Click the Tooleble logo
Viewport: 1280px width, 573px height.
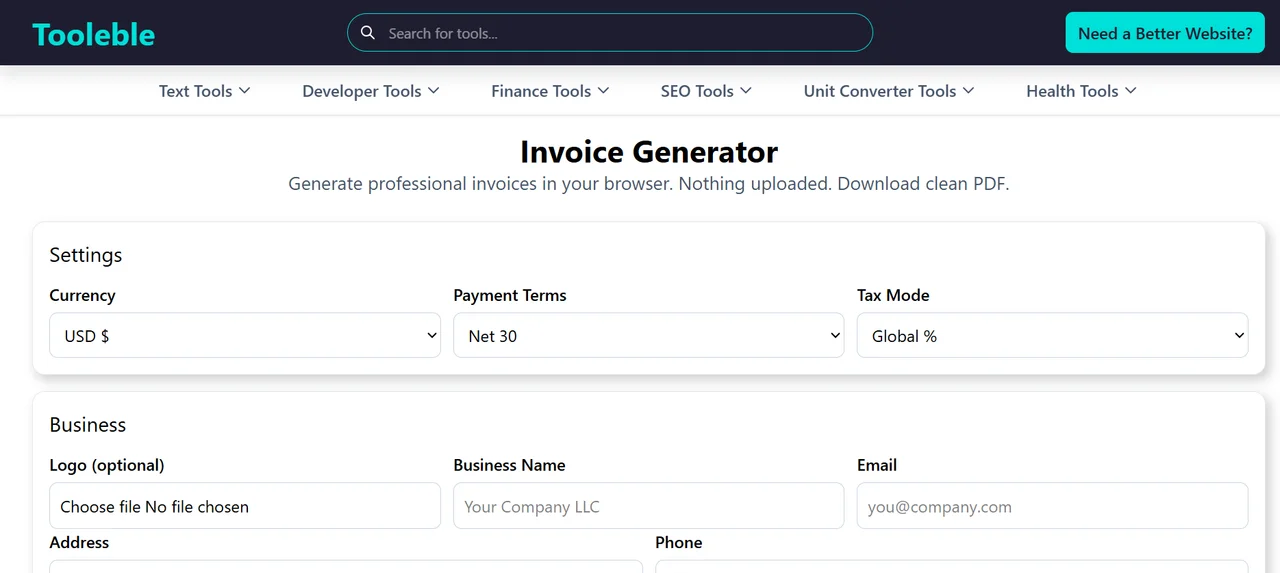tap(93, 34)
